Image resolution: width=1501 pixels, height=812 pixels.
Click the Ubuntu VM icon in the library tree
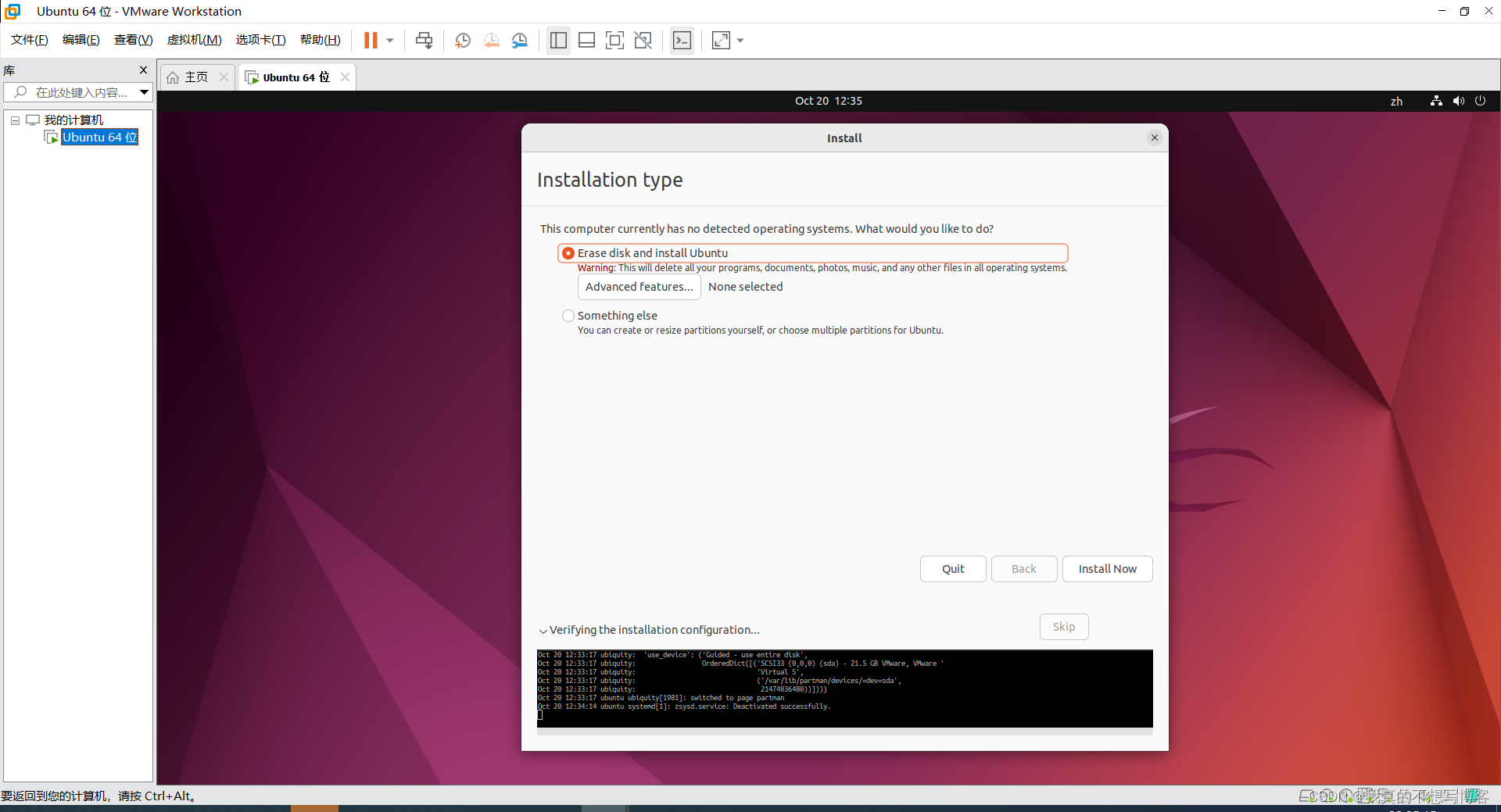coord(52,138)
